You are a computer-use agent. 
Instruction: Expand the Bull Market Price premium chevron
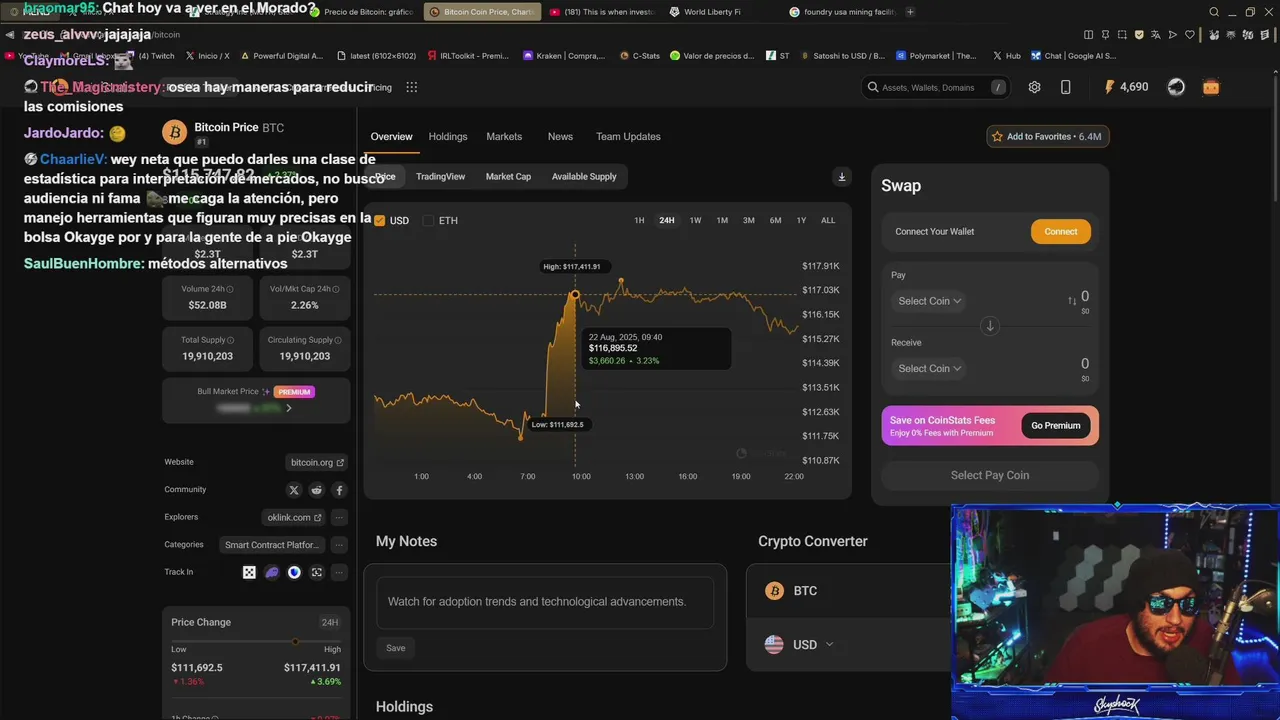tap(289, 408)
